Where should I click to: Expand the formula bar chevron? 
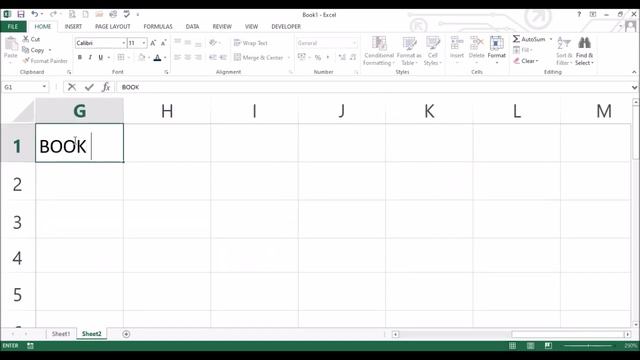(634, 87)
